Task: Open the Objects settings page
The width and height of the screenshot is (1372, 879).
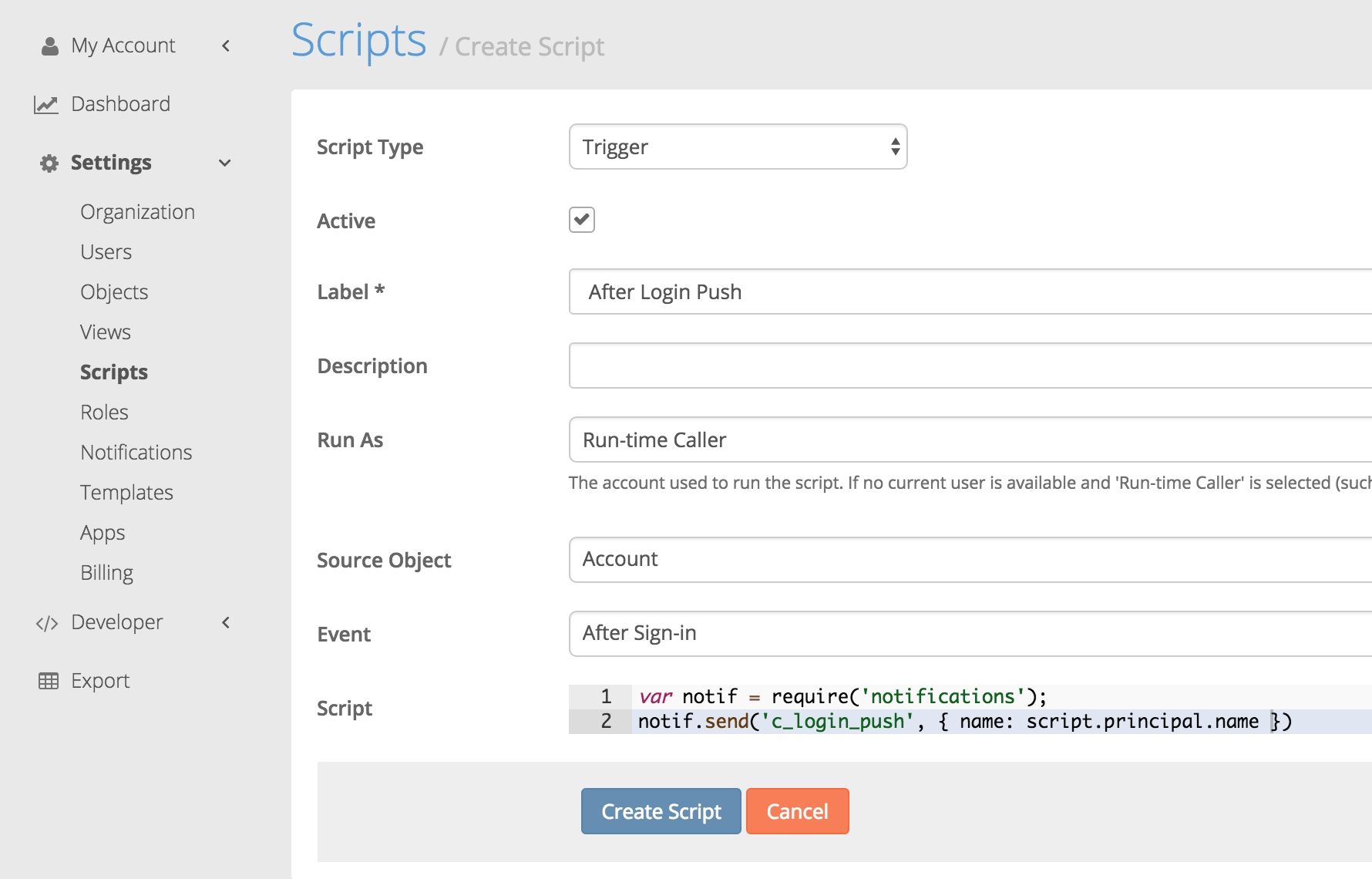Action: [x=114, y=292]
